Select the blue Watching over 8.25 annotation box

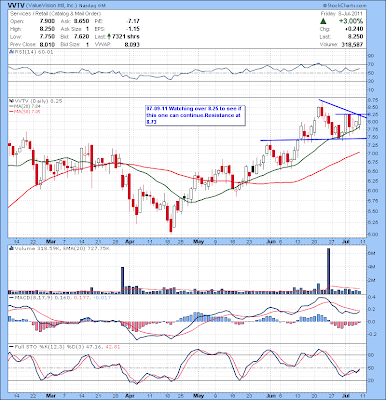coord(195,115)
